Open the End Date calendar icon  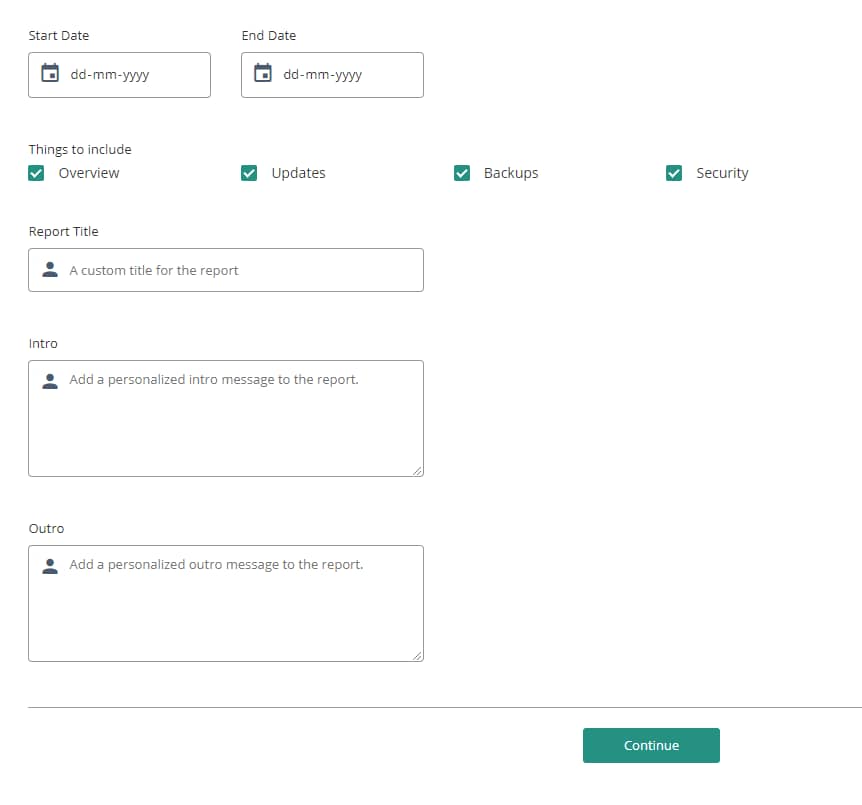pos(263,73)
